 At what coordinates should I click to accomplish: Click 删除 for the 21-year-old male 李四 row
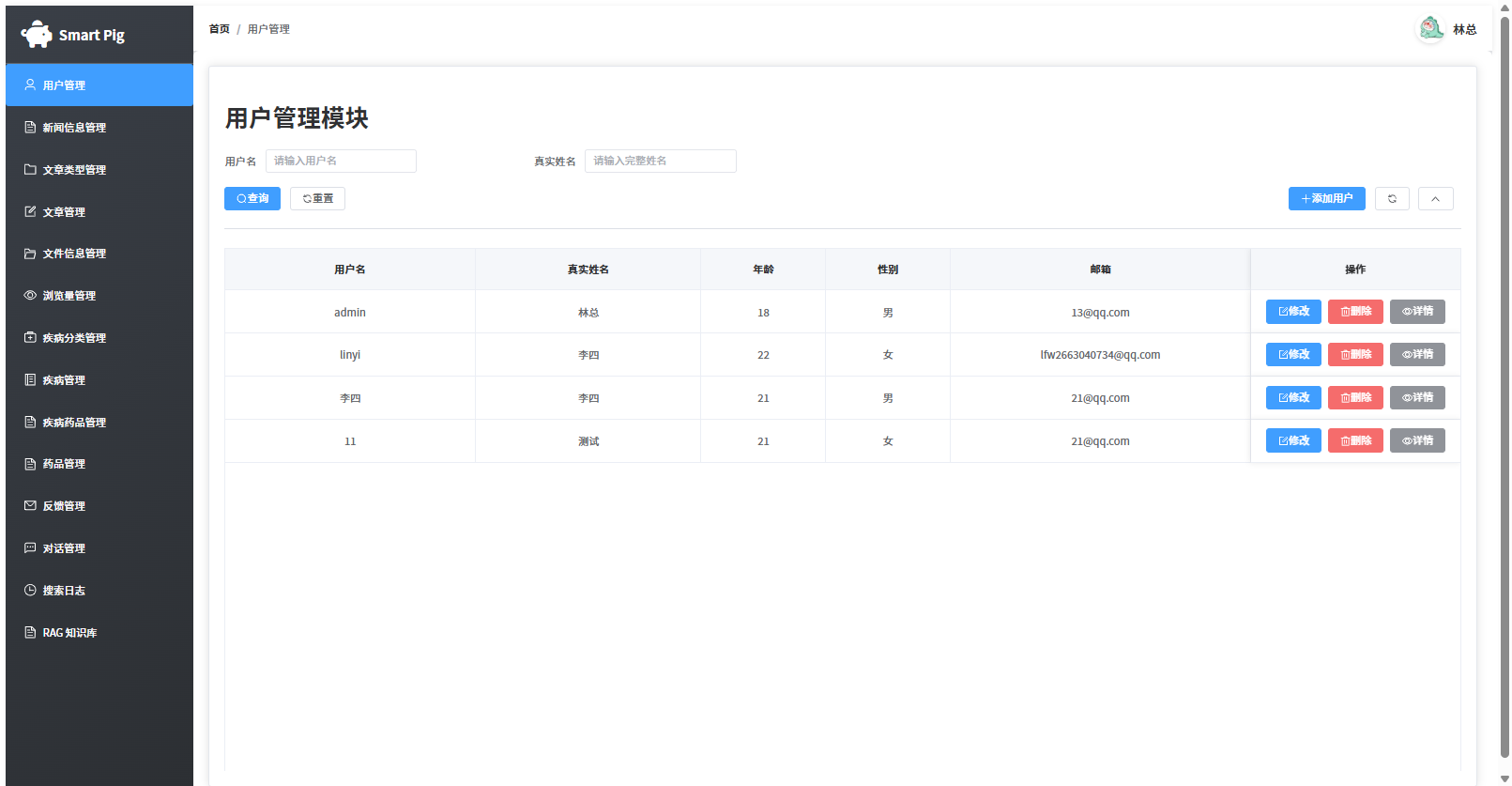click(x=1355, y=398)
